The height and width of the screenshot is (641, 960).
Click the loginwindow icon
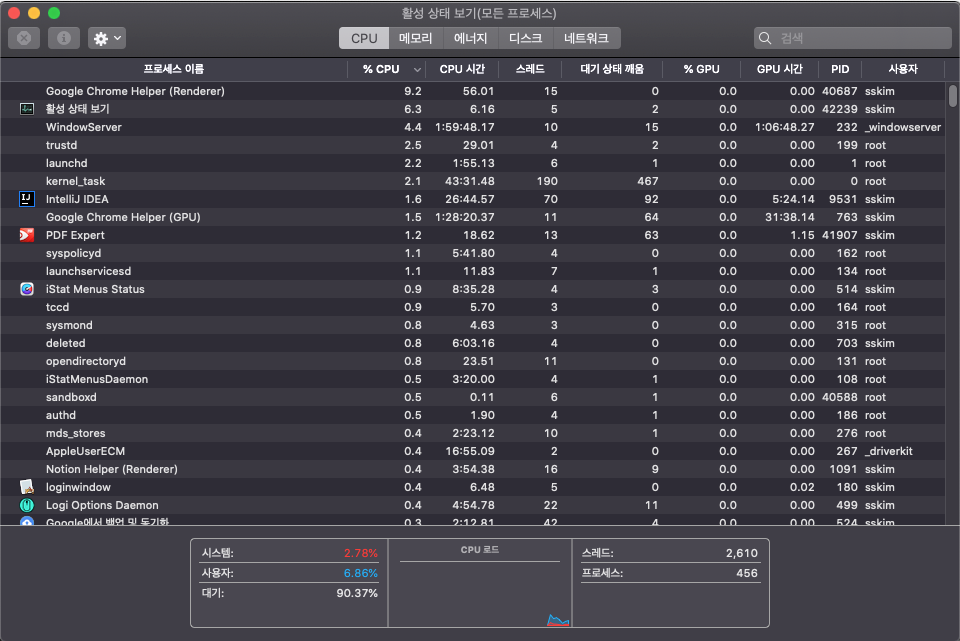(27, 487)
